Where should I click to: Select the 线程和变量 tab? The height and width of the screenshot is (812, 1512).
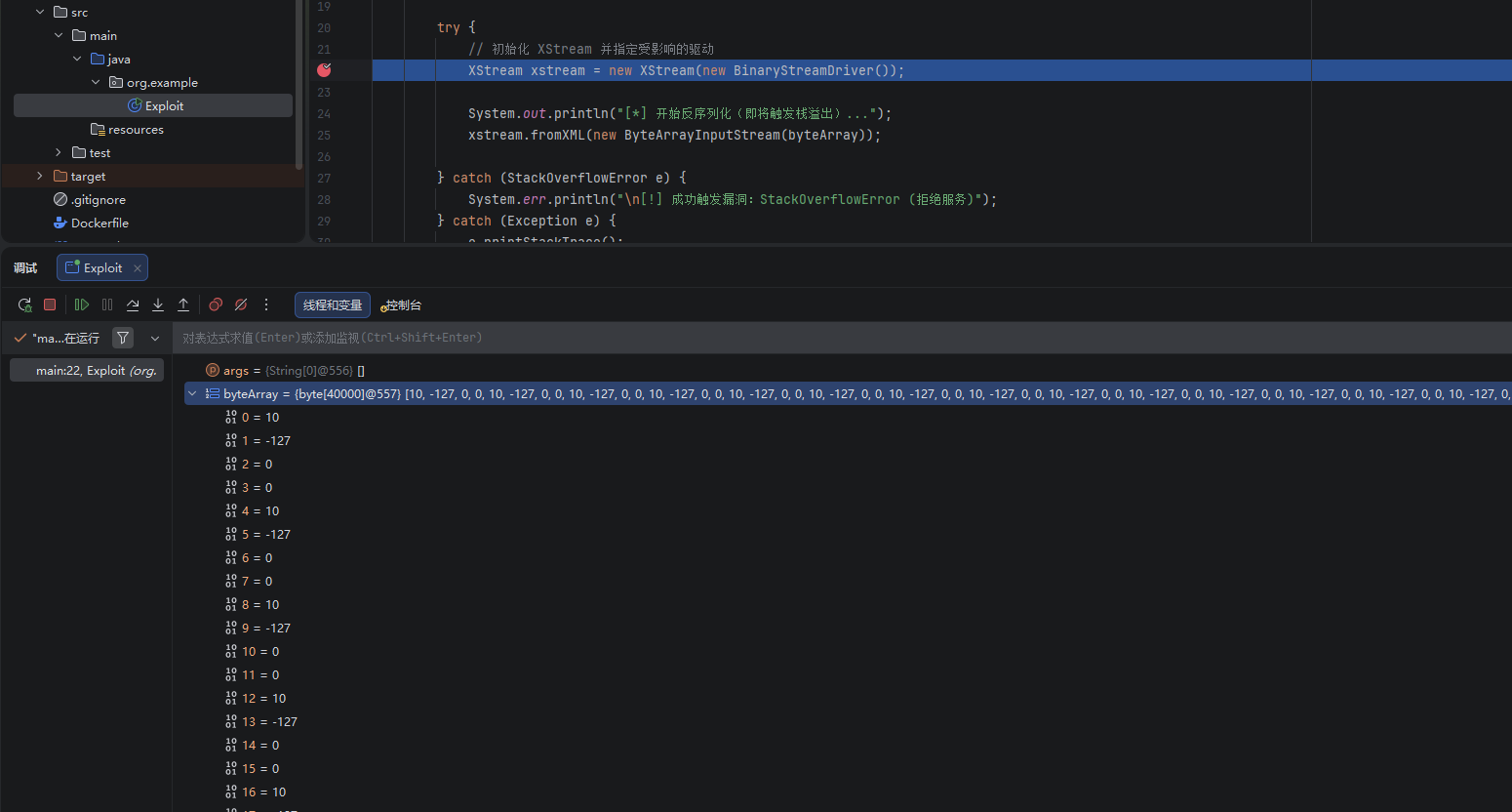(x=333, y=305)
